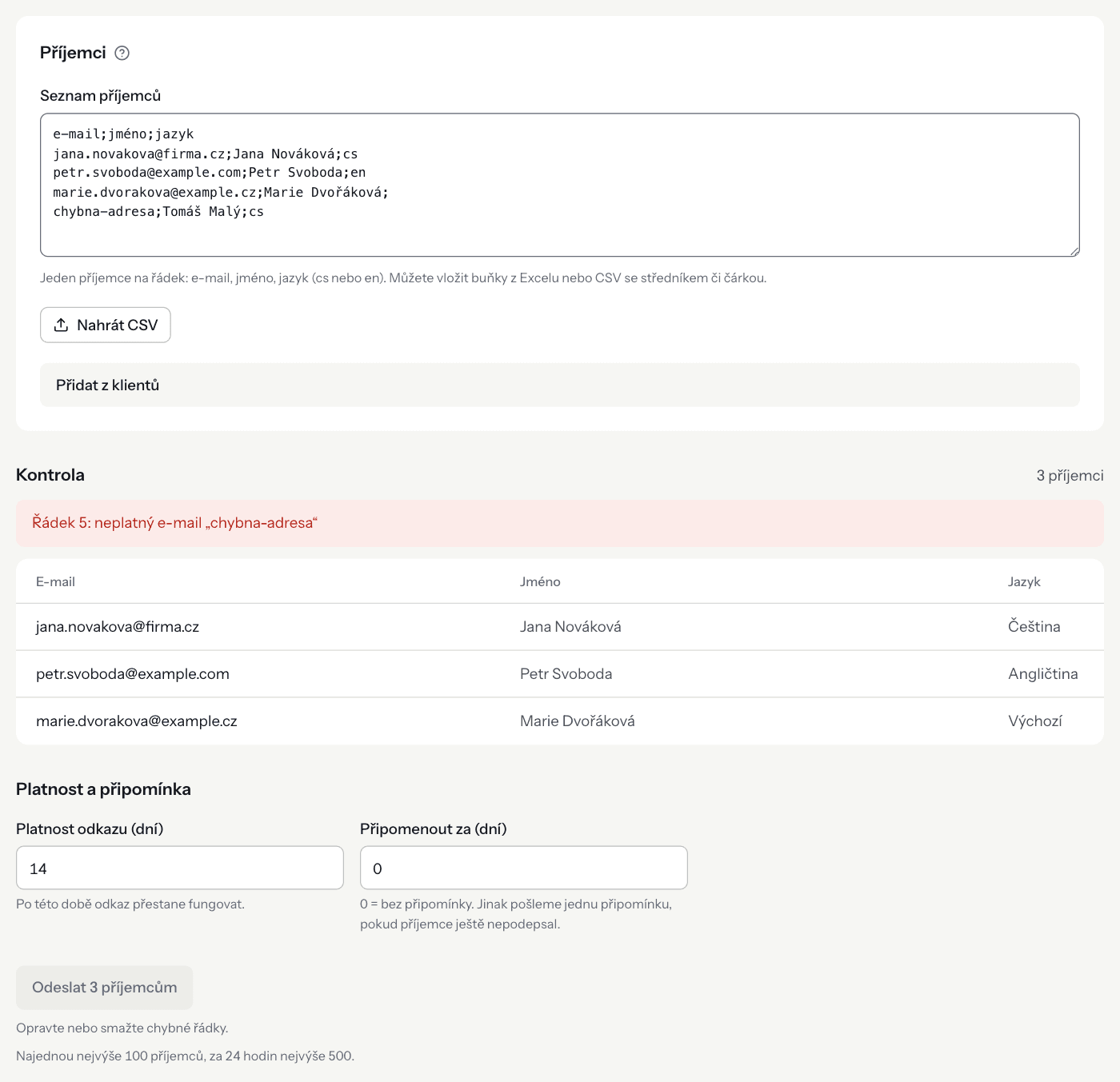Click the Platnost odkazu (dní) field
This screenshot has height=1082, width=1120.
pyautogui.click(x=180, y=868)
